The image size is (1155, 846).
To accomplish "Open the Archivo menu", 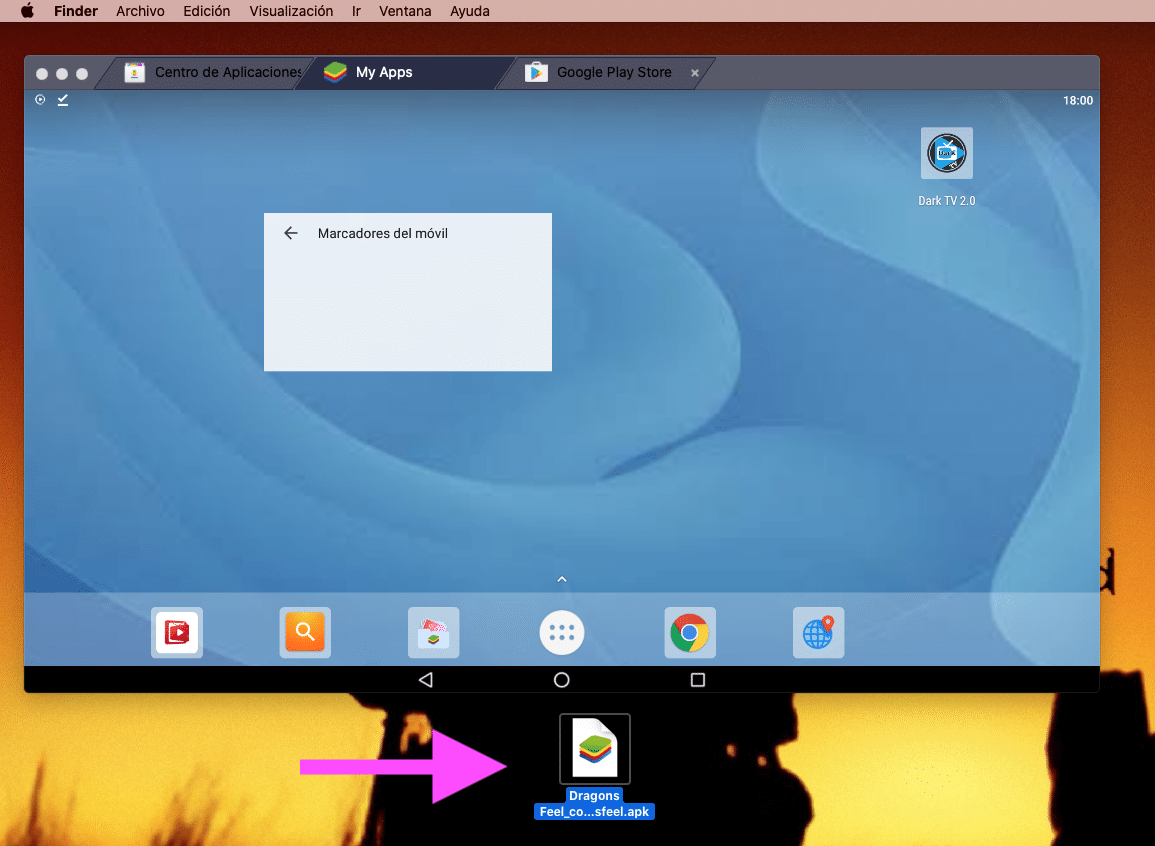I will pyautogui.click(x=141, y=11).
